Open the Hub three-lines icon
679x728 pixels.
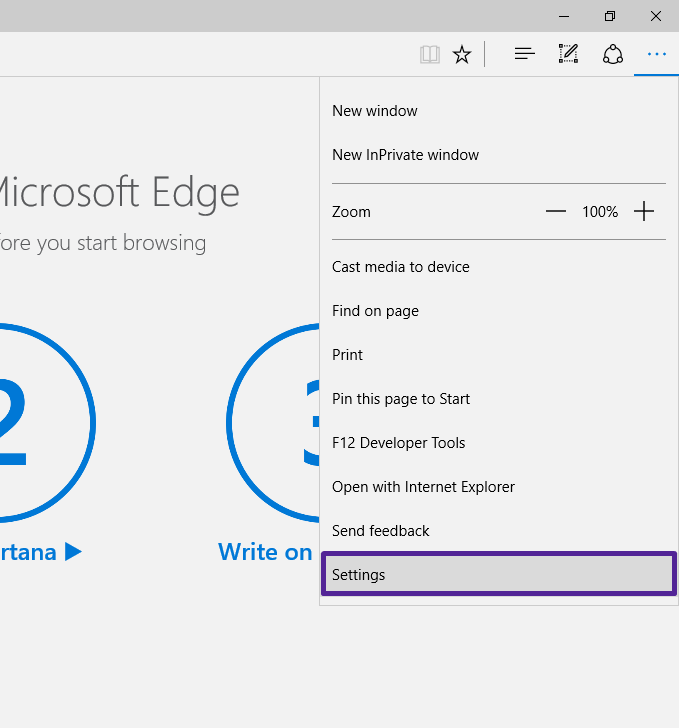click(x=524, y=54)
